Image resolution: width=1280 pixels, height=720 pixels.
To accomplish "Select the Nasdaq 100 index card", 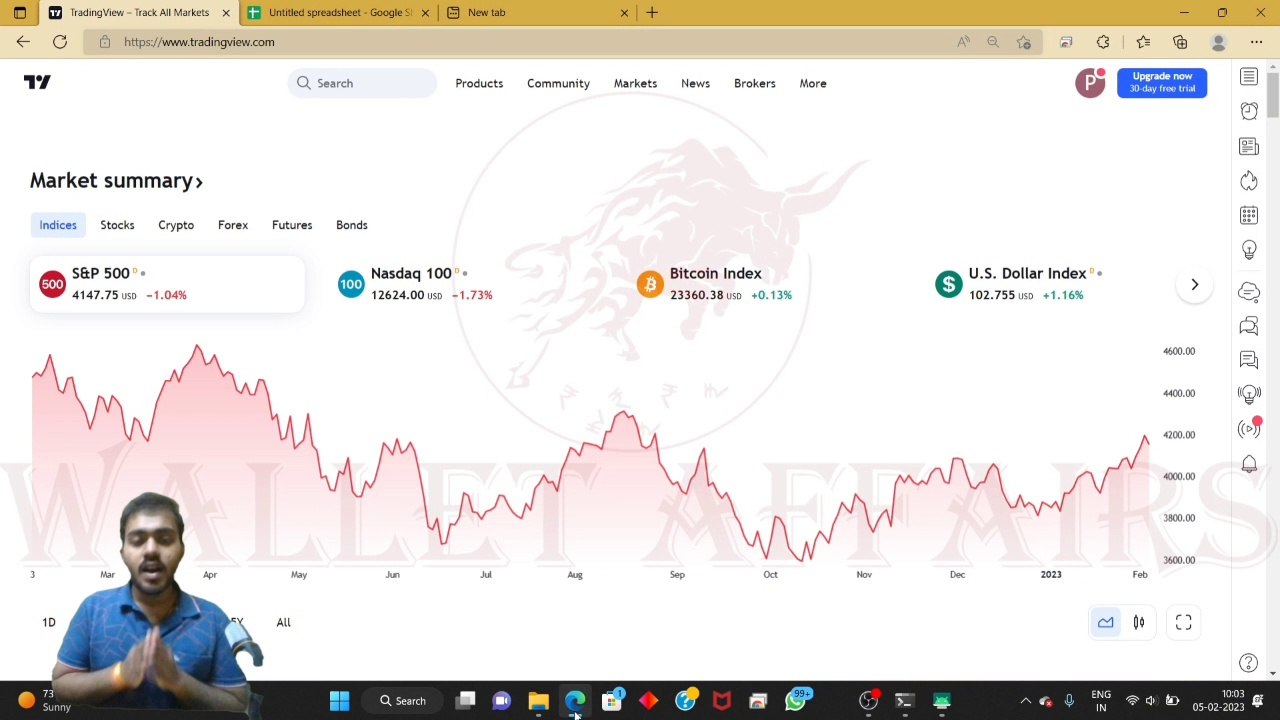I will point(466,284).
